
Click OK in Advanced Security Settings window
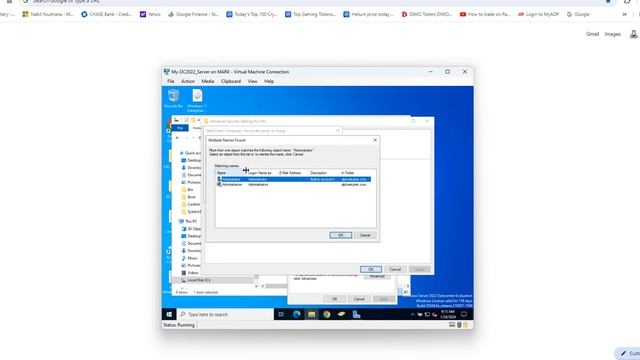[371, 269]
